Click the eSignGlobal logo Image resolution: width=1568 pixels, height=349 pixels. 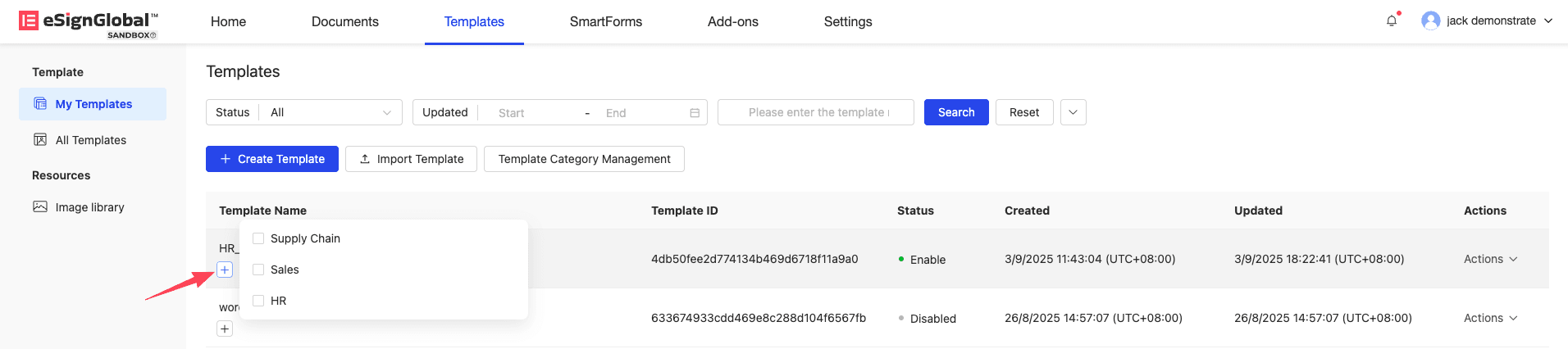click(89, 22)
